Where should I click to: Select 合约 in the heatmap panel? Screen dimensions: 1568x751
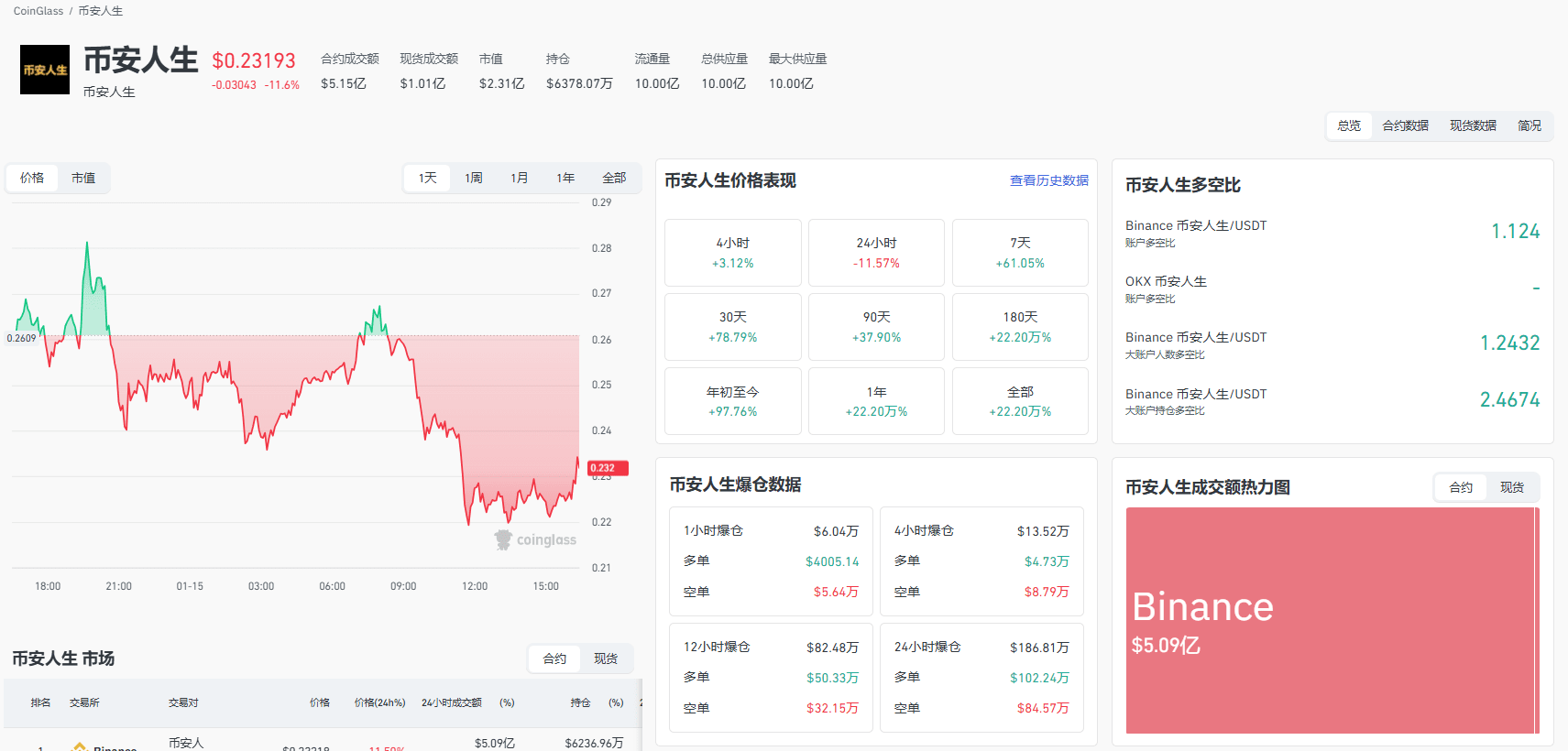tap(1461, 487)
